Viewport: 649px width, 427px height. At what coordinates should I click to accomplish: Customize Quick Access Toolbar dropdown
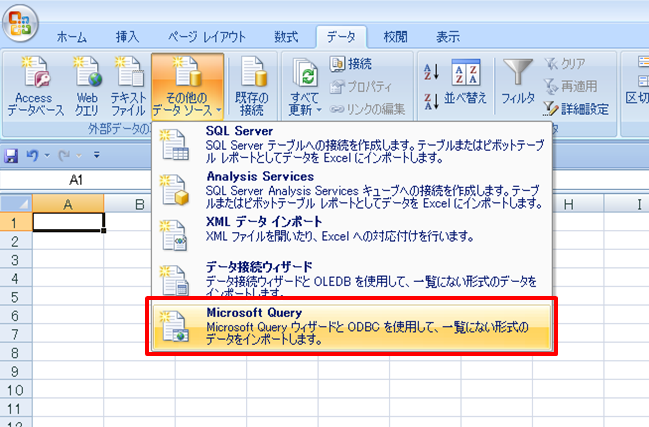coord(96,155)
